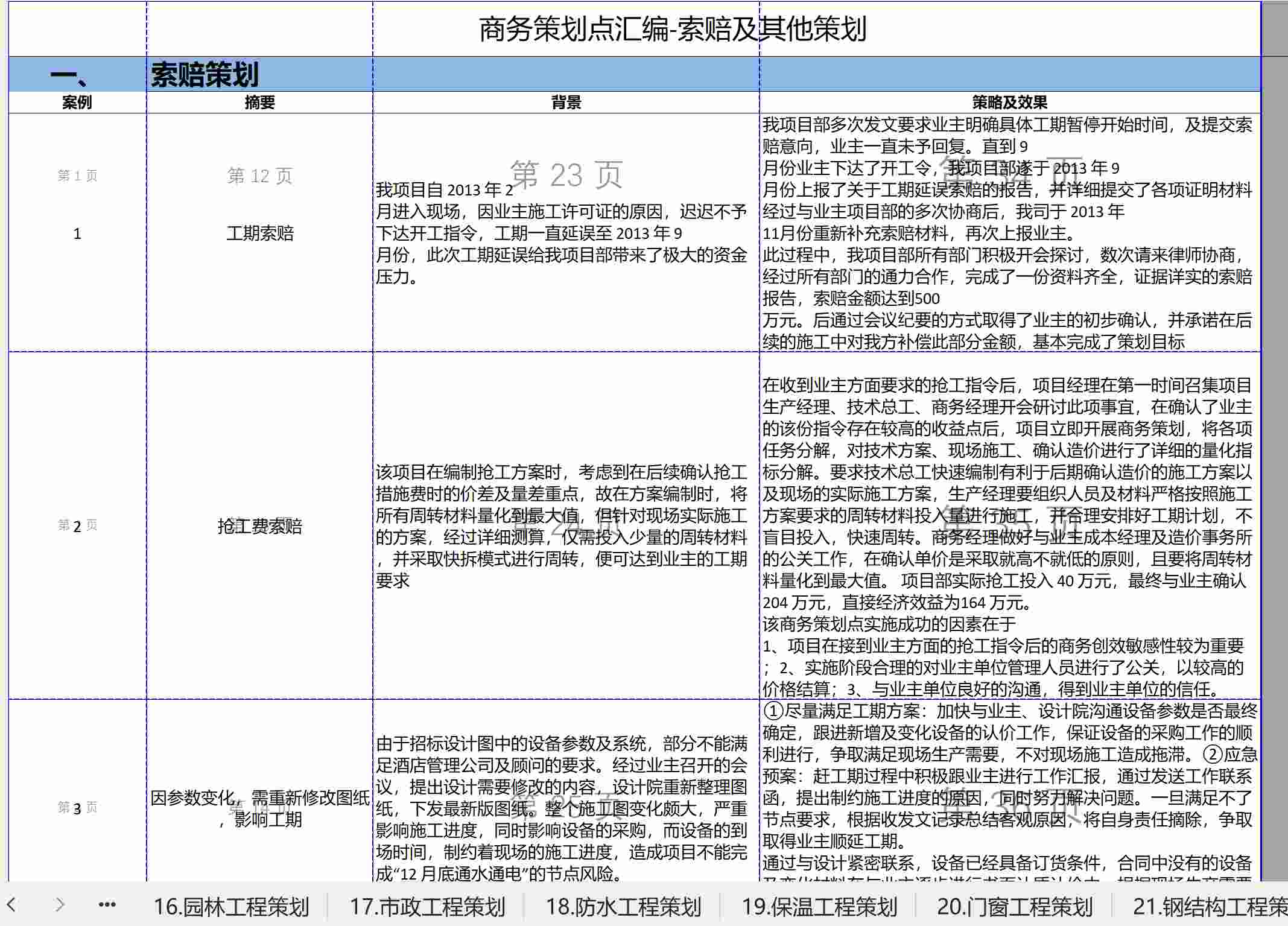Select case number 1 cell
The width and height of the screenshot is (1288, 926).
click(x=77, y=233)
